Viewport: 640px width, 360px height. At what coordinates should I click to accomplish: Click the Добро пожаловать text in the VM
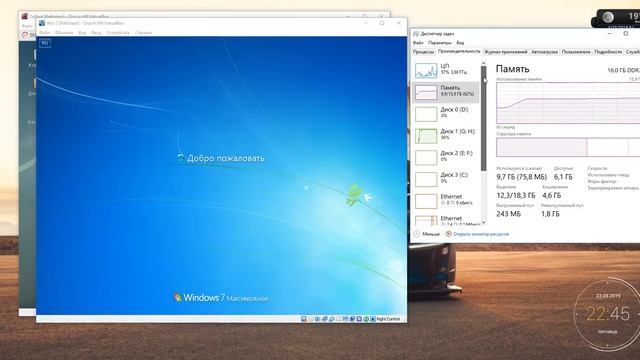226,158
